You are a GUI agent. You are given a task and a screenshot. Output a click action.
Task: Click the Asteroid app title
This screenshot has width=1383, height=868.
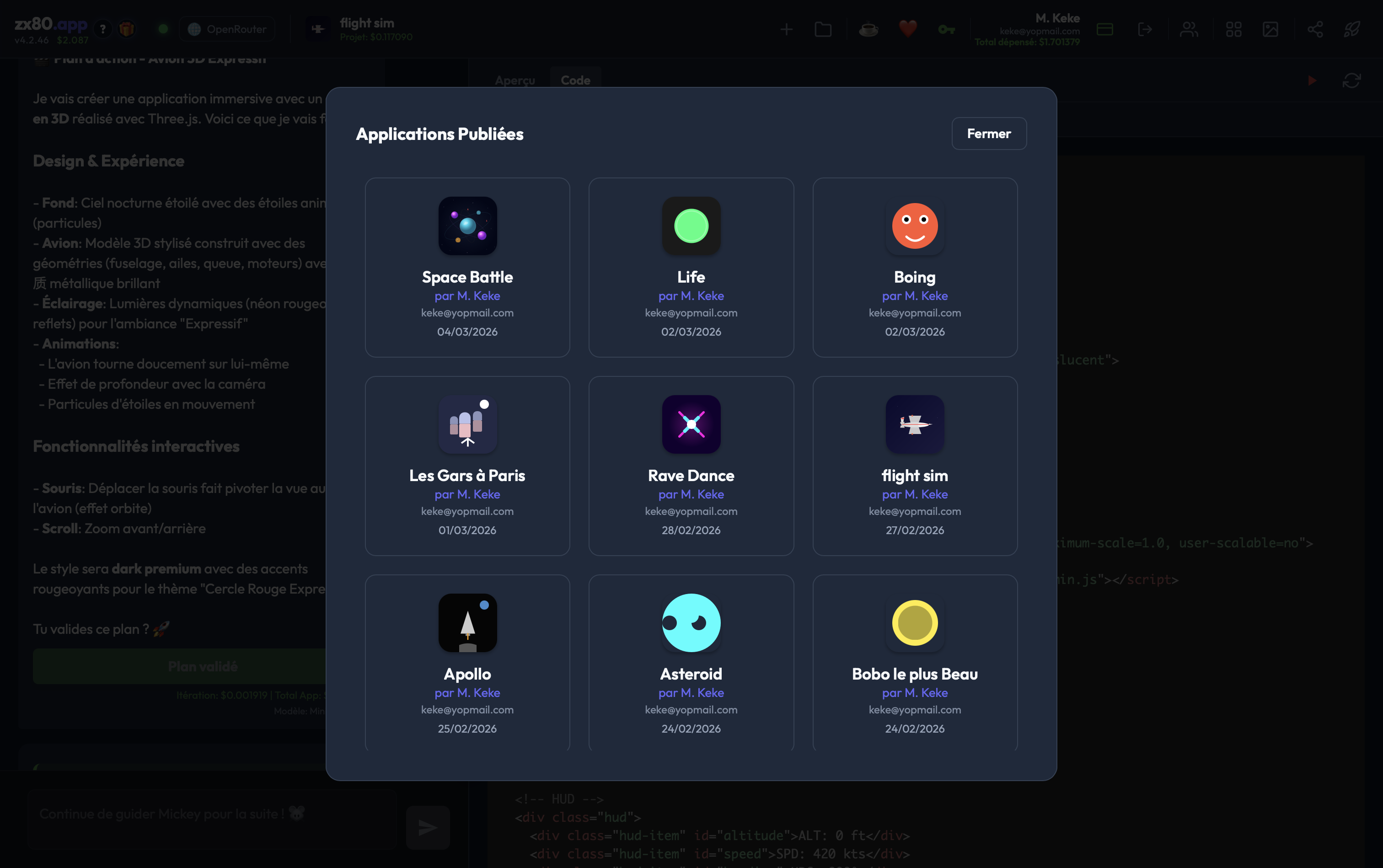691,674
